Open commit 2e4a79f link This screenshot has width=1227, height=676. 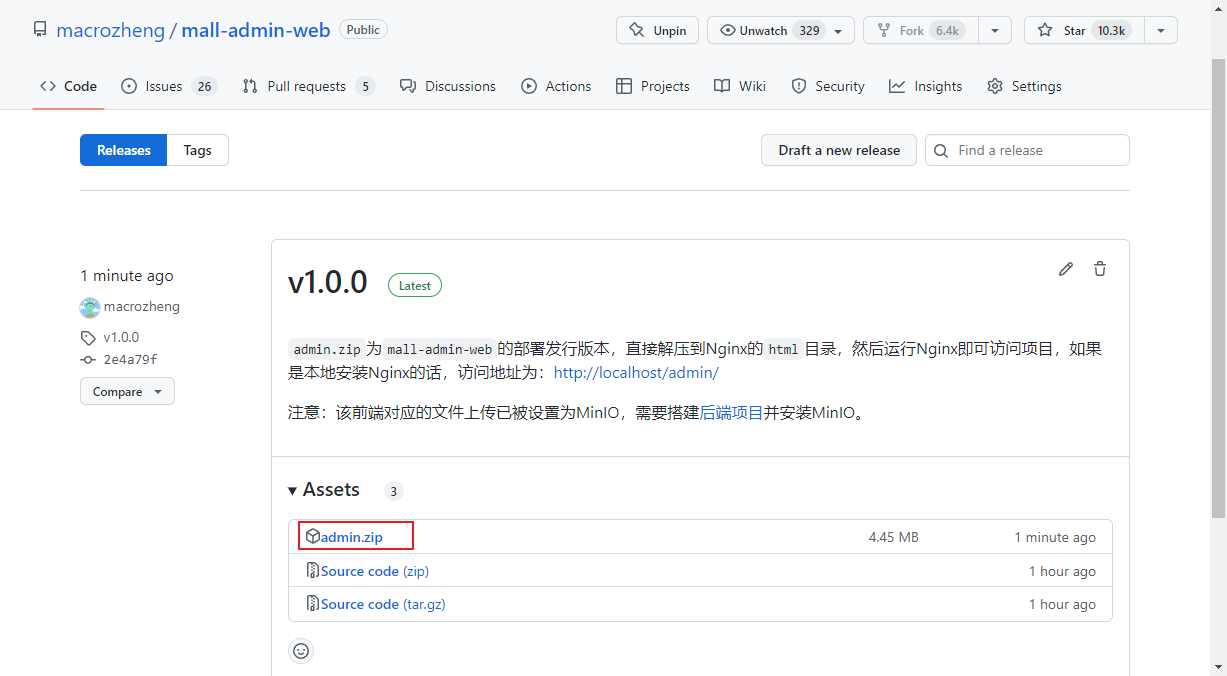(130, 360)
